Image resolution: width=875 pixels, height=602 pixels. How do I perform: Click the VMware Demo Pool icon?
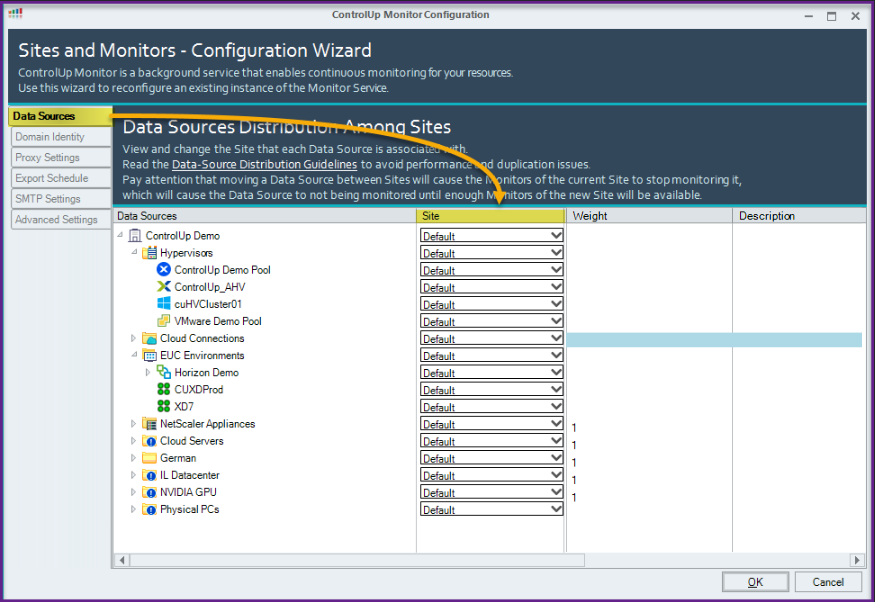[161, 321]
